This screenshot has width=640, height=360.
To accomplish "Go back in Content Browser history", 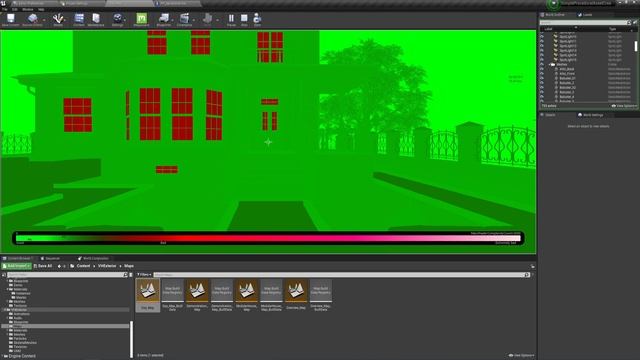I will (x=59, y=266).
